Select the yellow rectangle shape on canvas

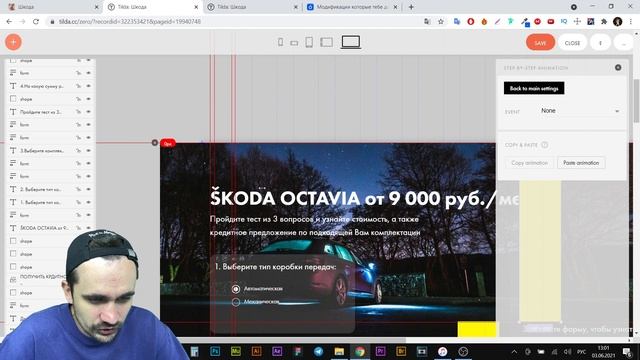click(477, 329)
